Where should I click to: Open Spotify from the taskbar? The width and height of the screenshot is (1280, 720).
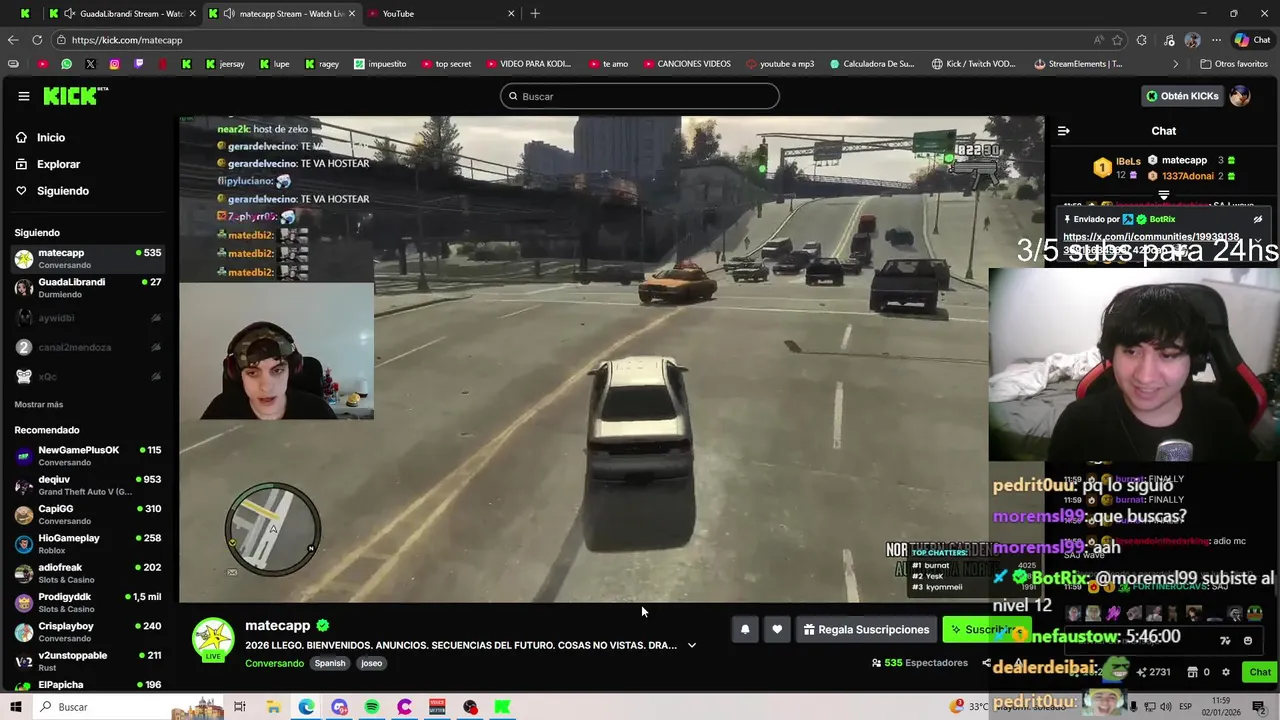tap(372, 707)
